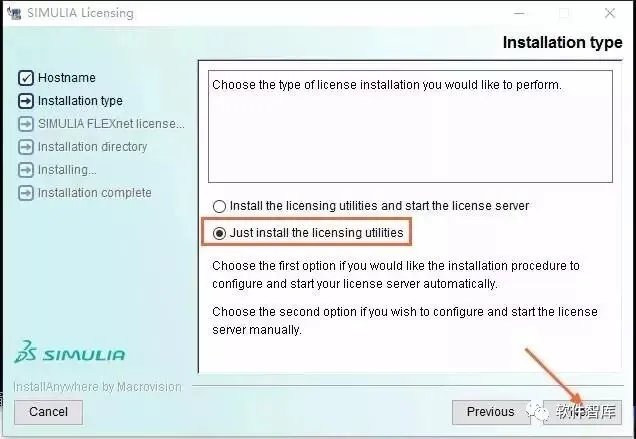Go back with the Previous button
The width and height of the screenshot is (636, 439).
(x=490, y=412)
